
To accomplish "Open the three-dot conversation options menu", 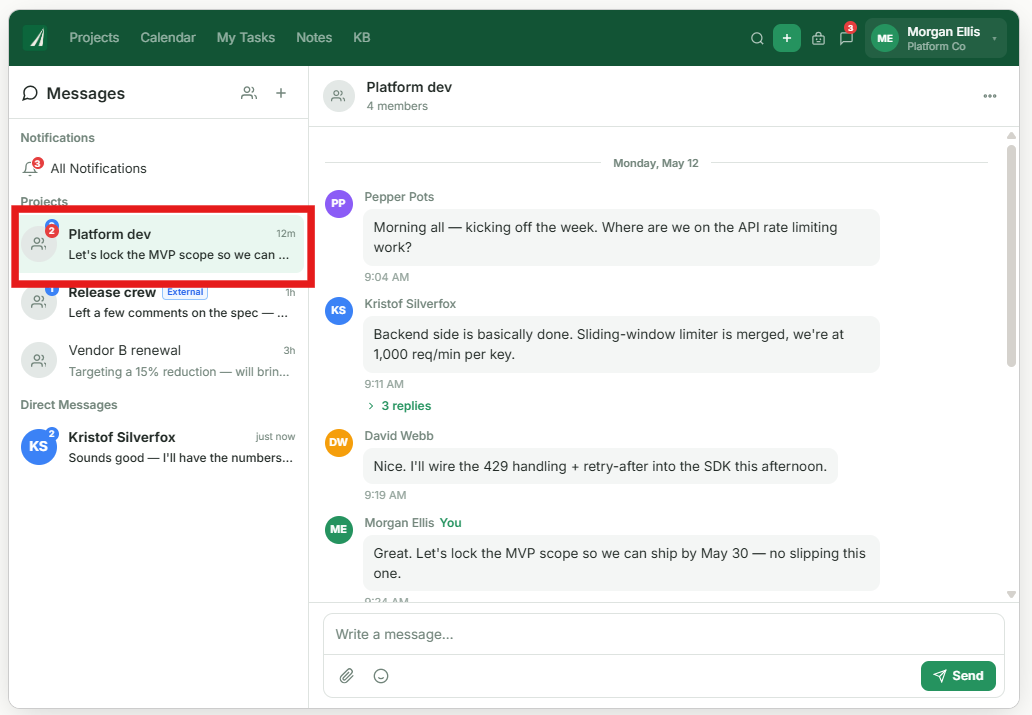I will point(989,96).
